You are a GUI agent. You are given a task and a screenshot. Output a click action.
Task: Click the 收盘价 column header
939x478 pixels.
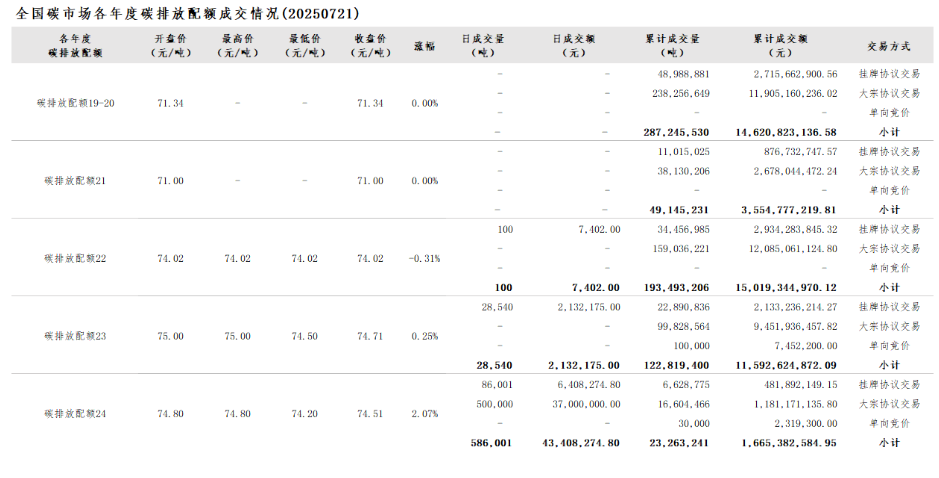tap(370, 45)
